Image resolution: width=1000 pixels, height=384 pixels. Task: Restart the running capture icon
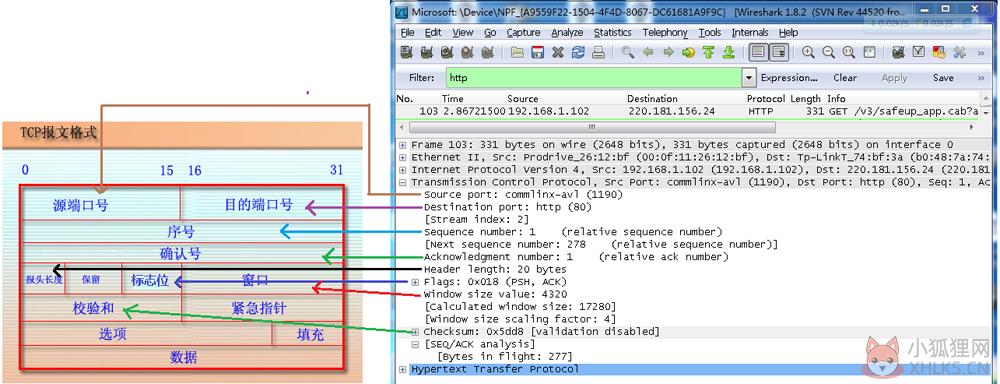488,53
